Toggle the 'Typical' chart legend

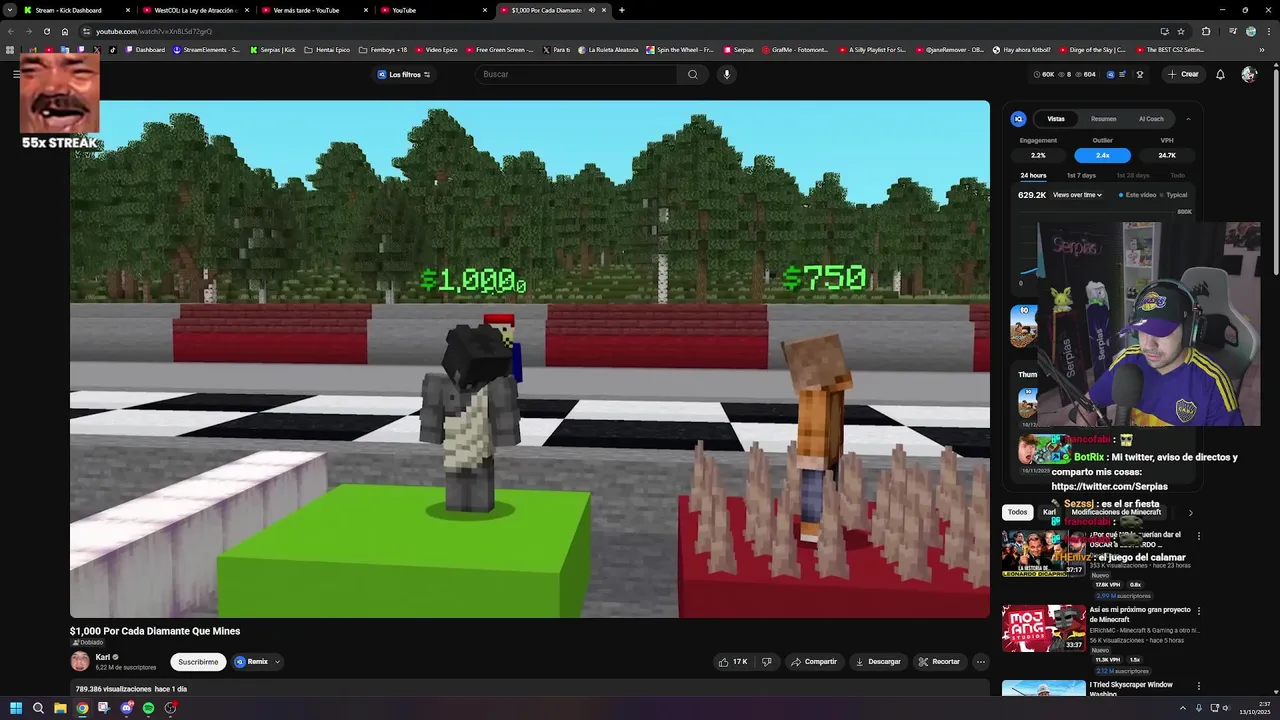pyautogui.click(x=1175, y=195)
